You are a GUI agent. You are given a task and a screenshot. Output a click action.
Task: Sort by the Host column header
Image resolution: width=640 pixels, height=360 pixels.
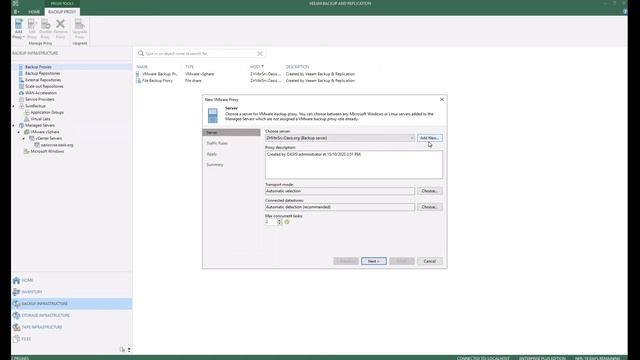click(257, 67)
